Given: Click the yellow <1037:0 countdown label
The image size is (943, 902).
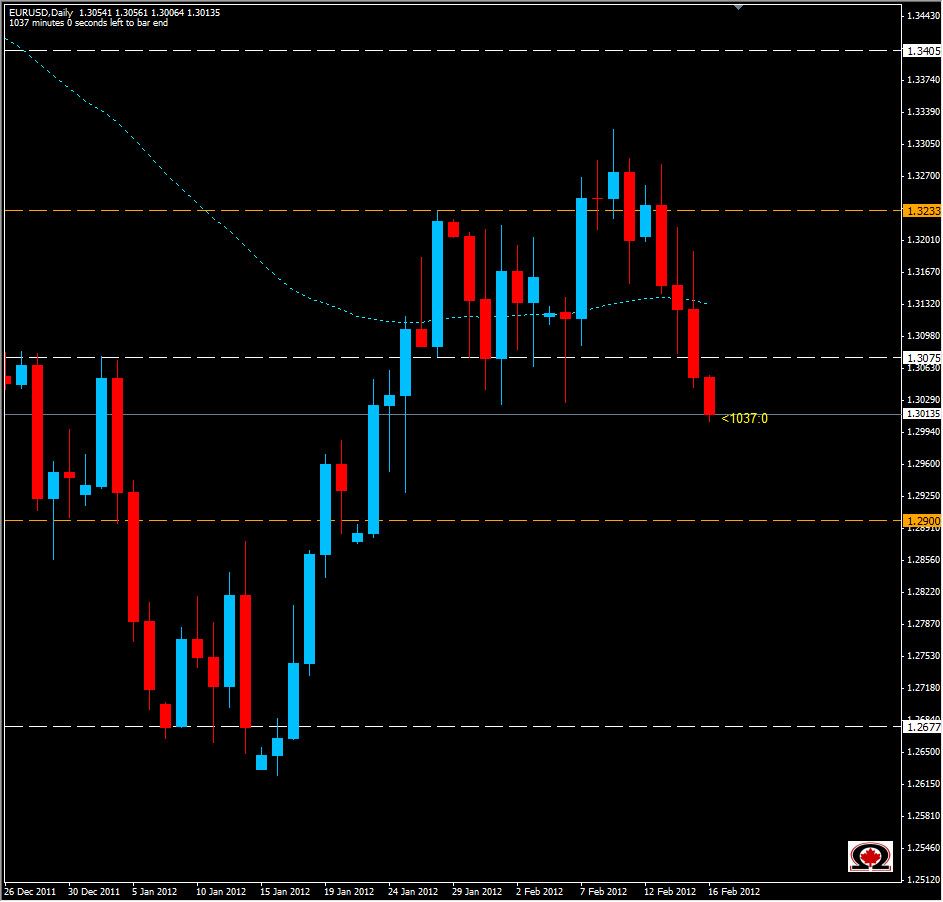Looking at the screenshot, I should [746, 417].
